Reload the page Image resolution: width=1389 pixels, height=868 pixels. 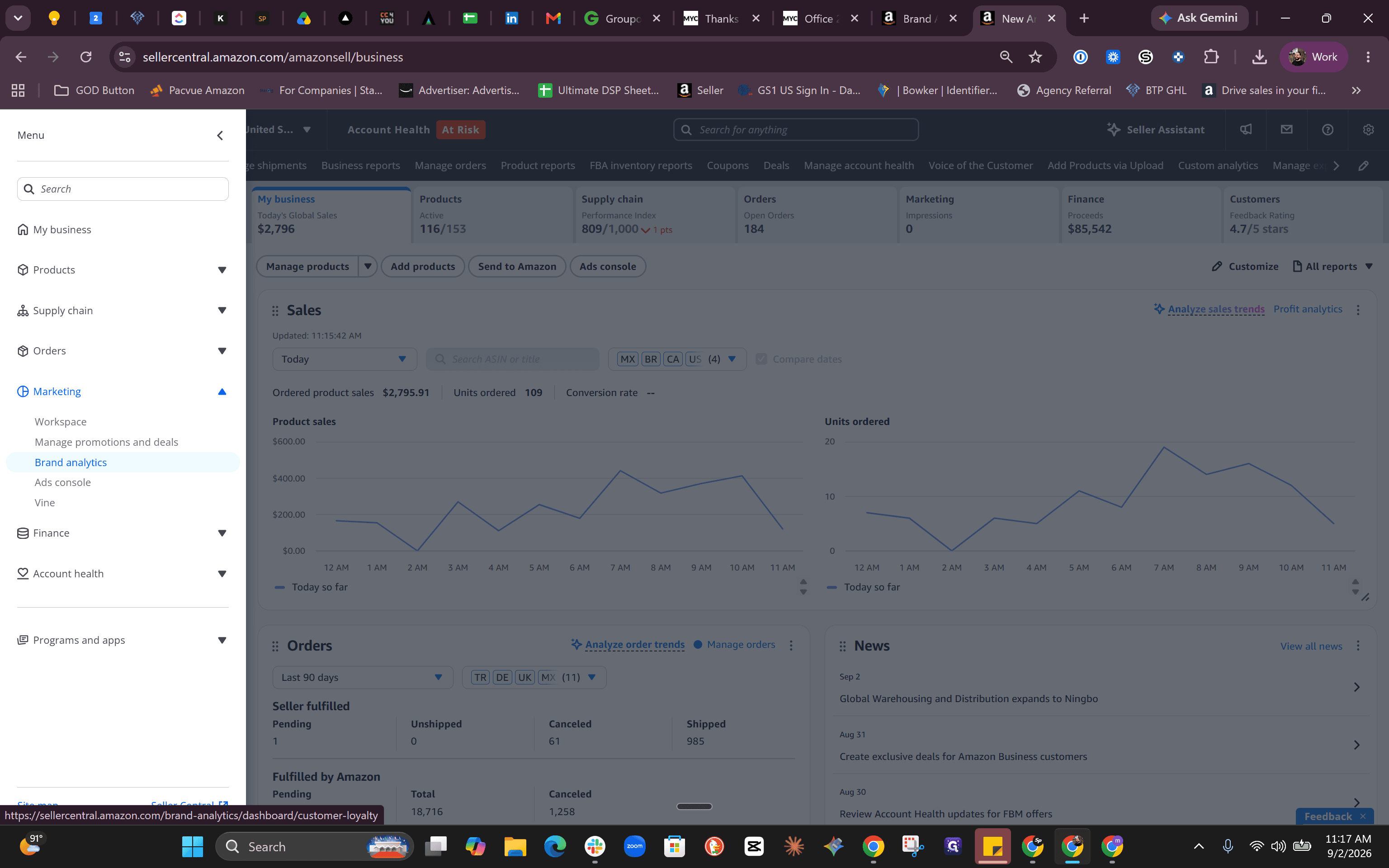pos(86,57)
